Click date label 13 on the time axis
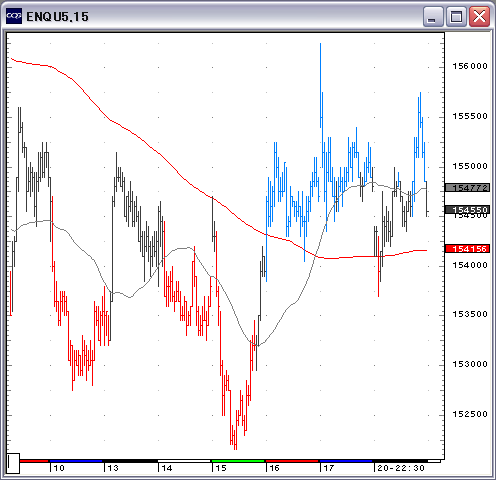Screen dimensions: 496x480 pos(113,468)
